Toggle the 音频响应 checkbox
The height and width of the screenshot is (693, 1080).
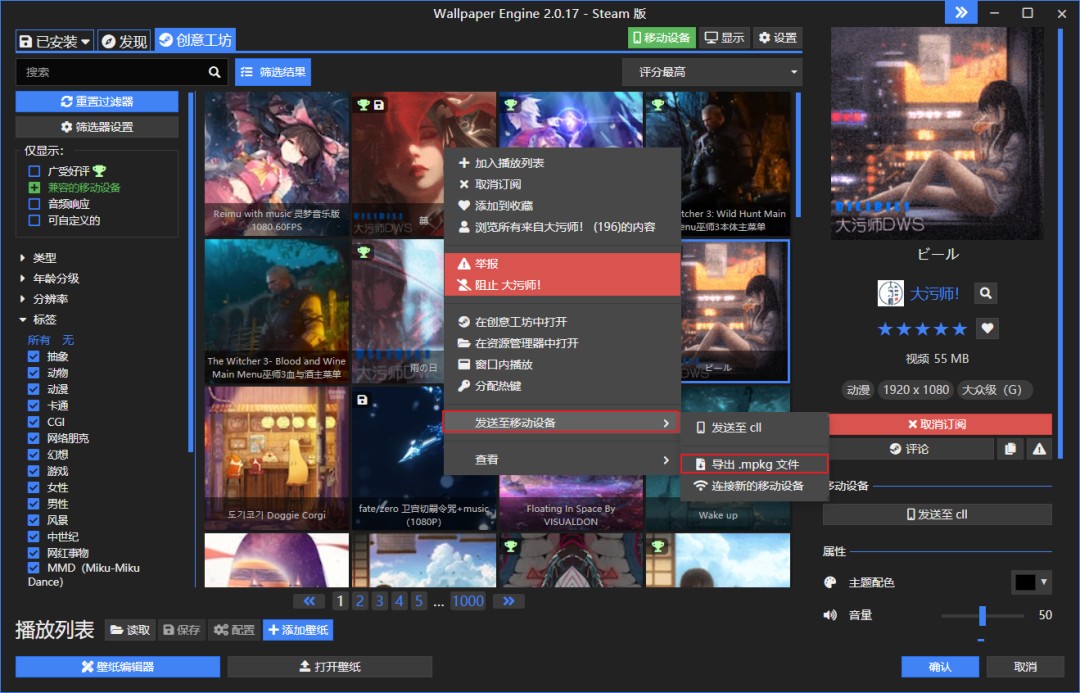point(34,204)
